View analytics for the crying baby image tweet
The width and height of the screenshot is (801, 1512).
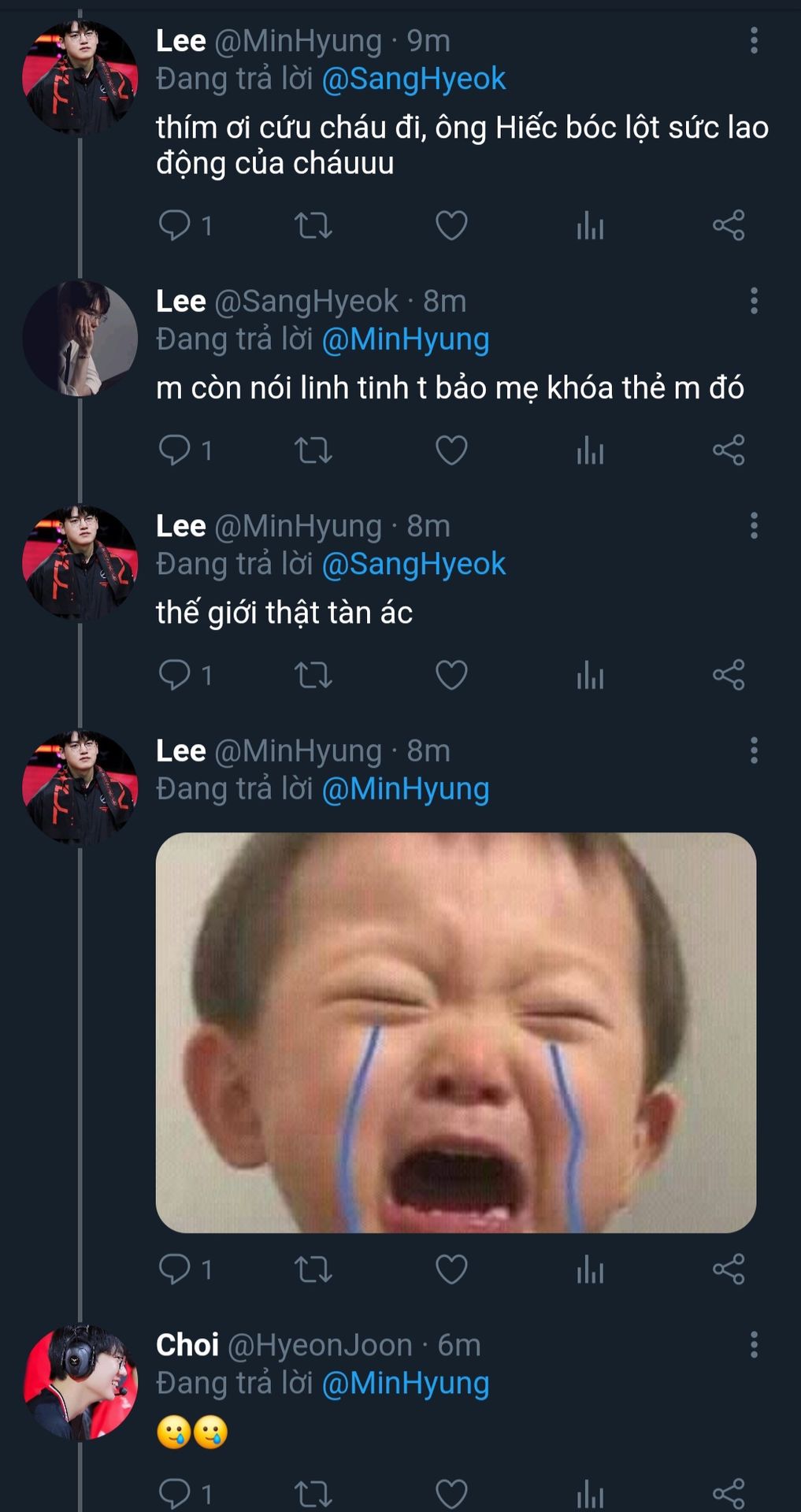(x=590, y=1269)
